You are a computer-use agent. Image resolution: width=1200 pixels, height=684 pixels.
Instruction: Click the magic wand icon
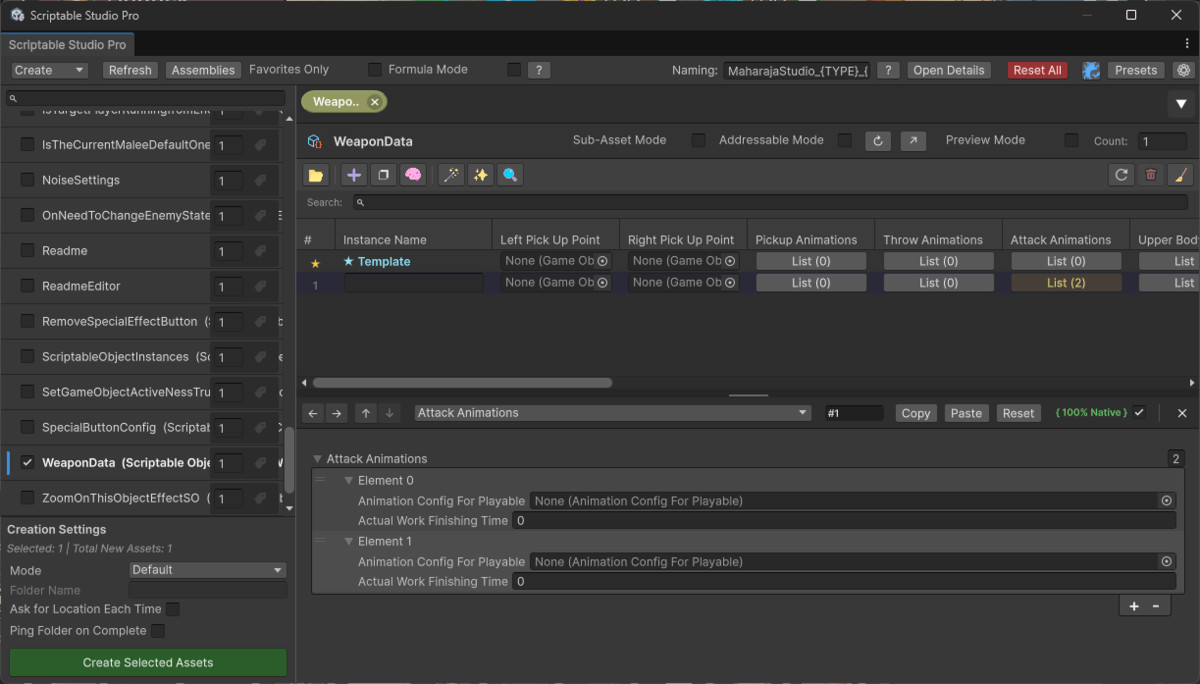coord(452,175)
